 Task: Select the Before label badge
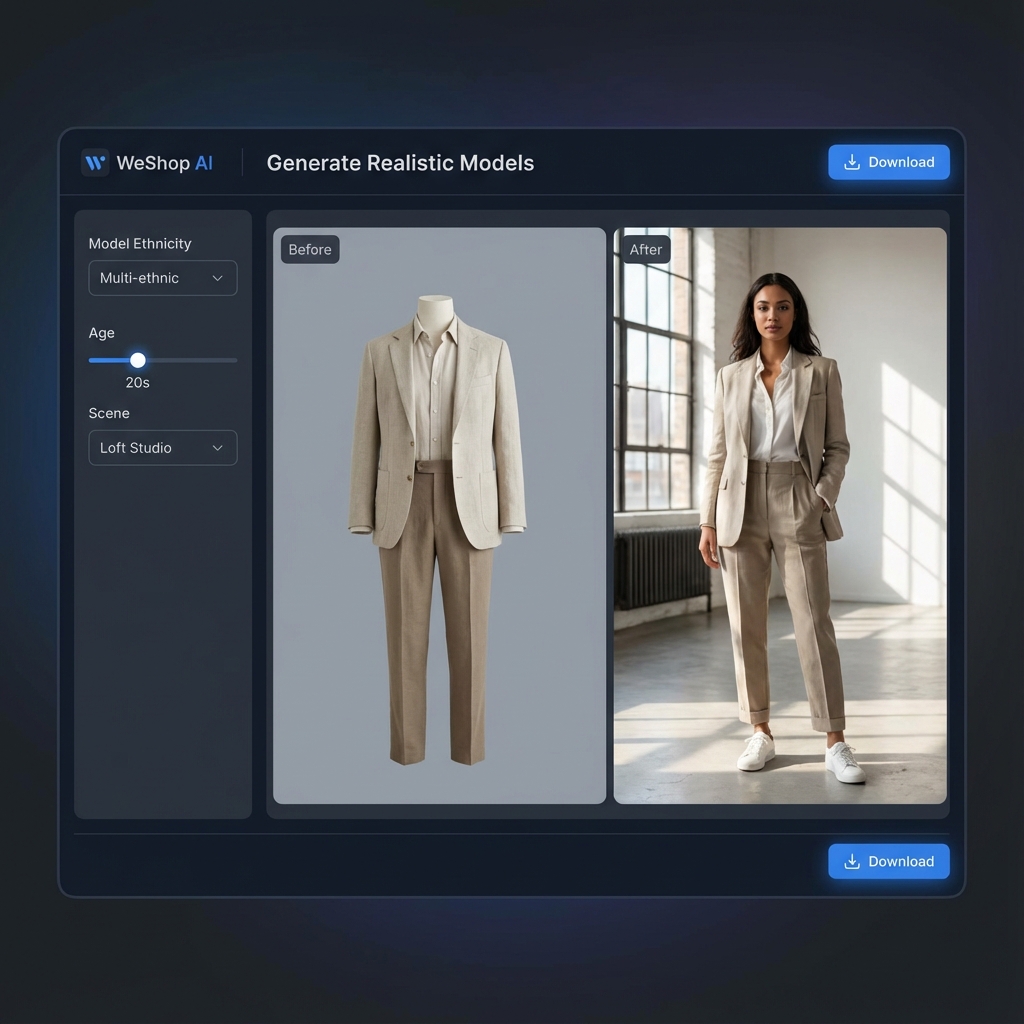click(x=310, y=250)
